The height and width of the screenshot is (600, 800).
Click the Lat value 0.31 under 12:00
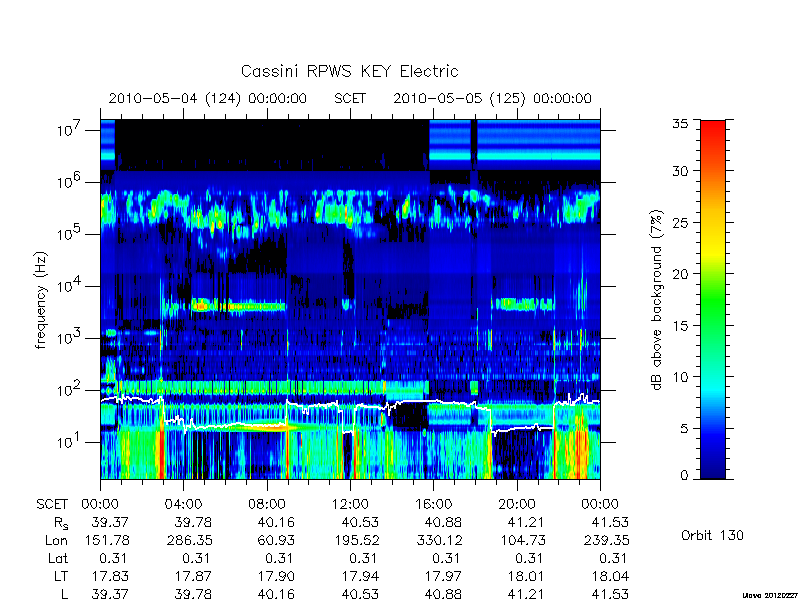coord(362,559)
